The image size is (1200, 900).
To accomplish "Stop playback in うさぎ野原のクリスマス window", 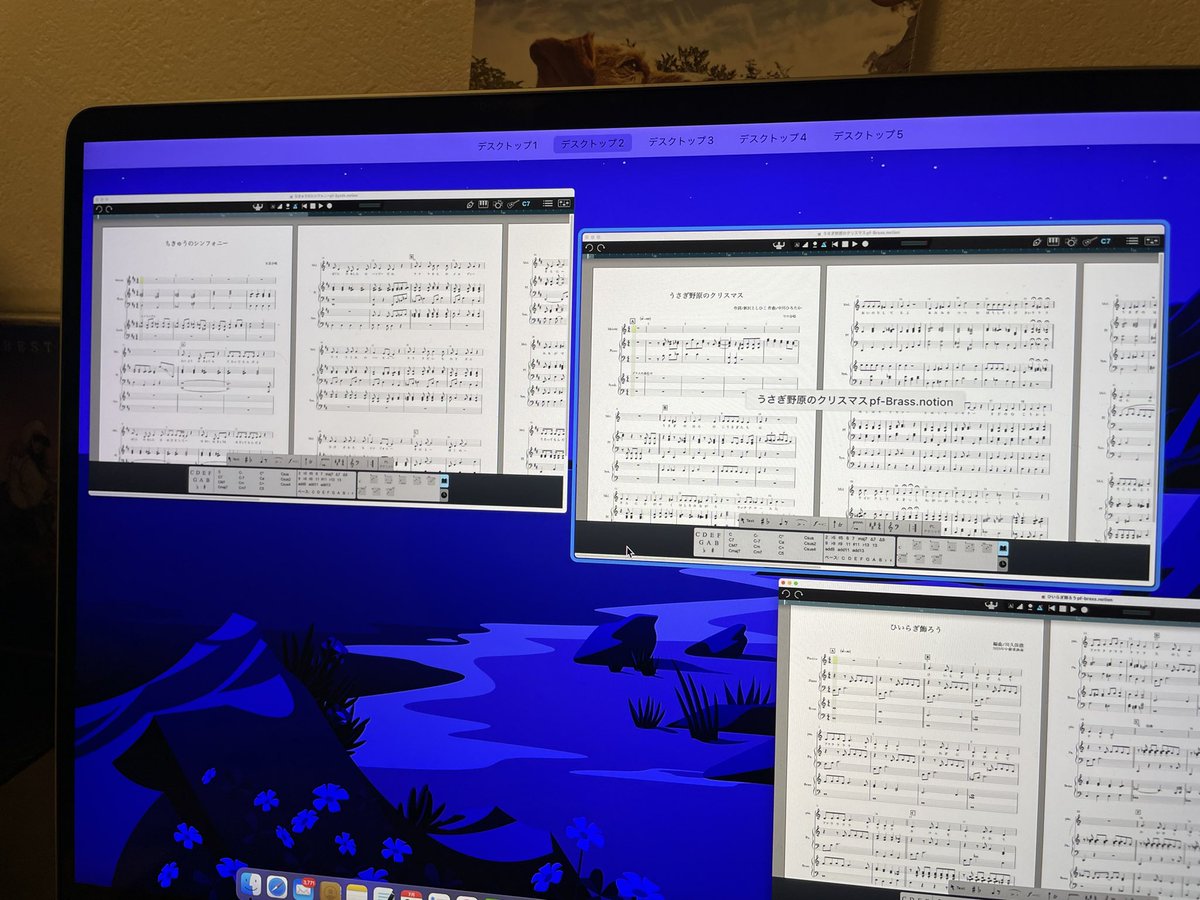I will tap(844, 244).
